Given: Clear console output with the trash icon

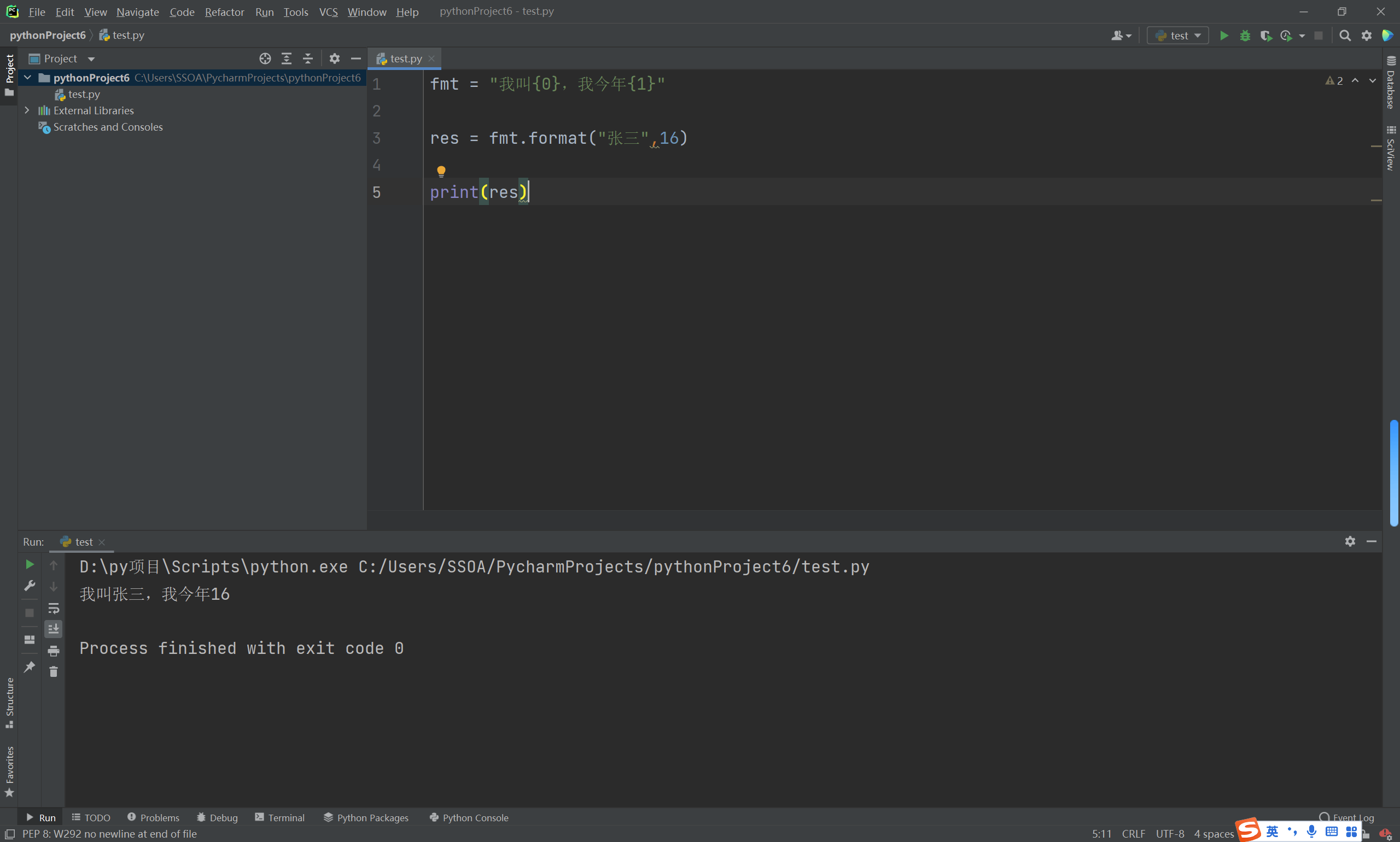Looking at the screenshot, I should (54, 672).
